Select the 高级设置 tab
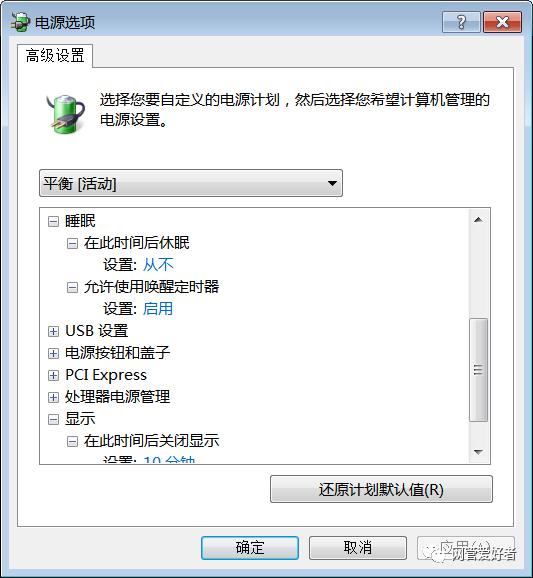Image resolution: width=533 pixels, height=578 pixels. 55,56
